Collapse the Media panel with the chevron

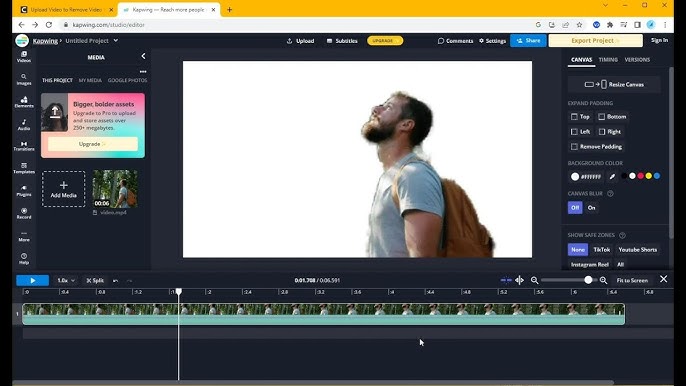(143, 56)
